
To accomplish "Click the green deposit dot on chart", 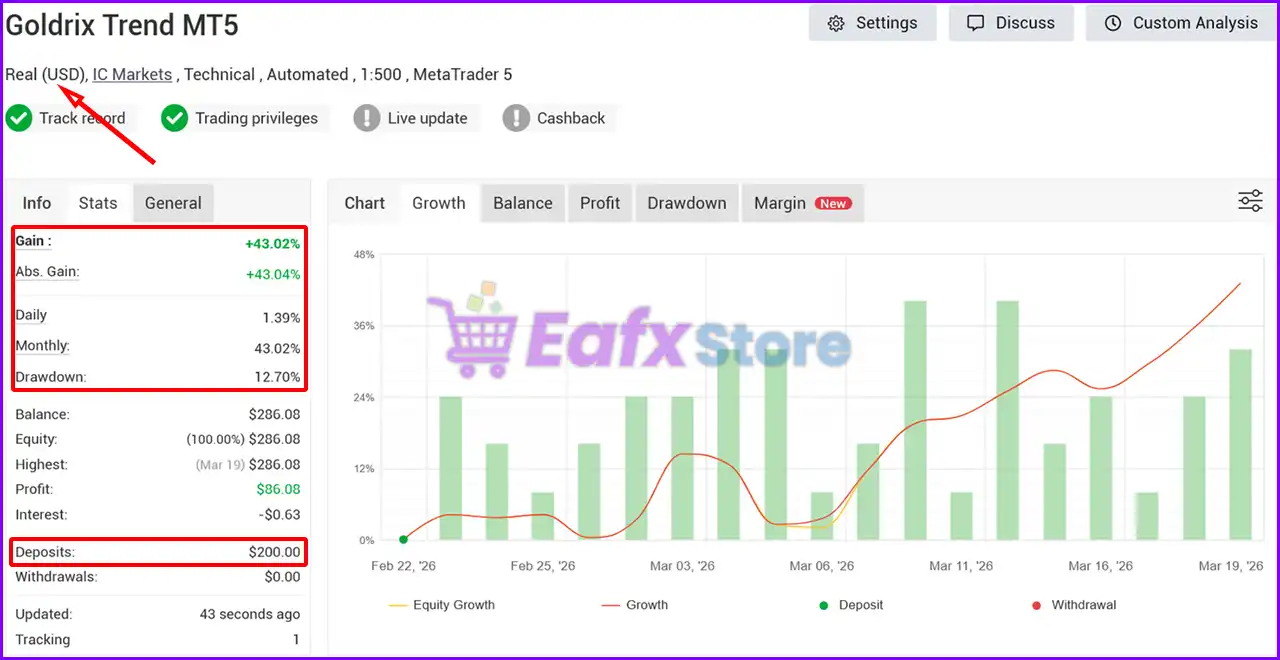I will 403,540.
